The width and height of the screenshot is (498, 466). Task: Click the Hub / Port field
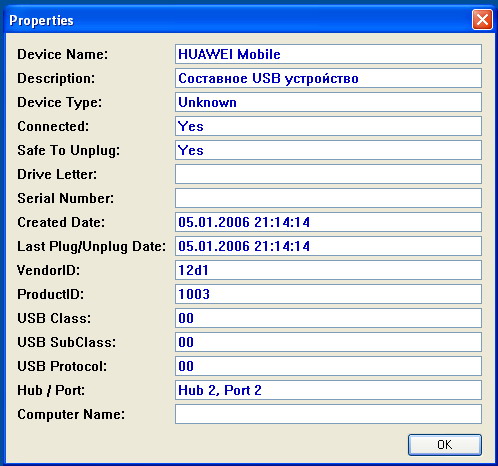pos(328,390)
